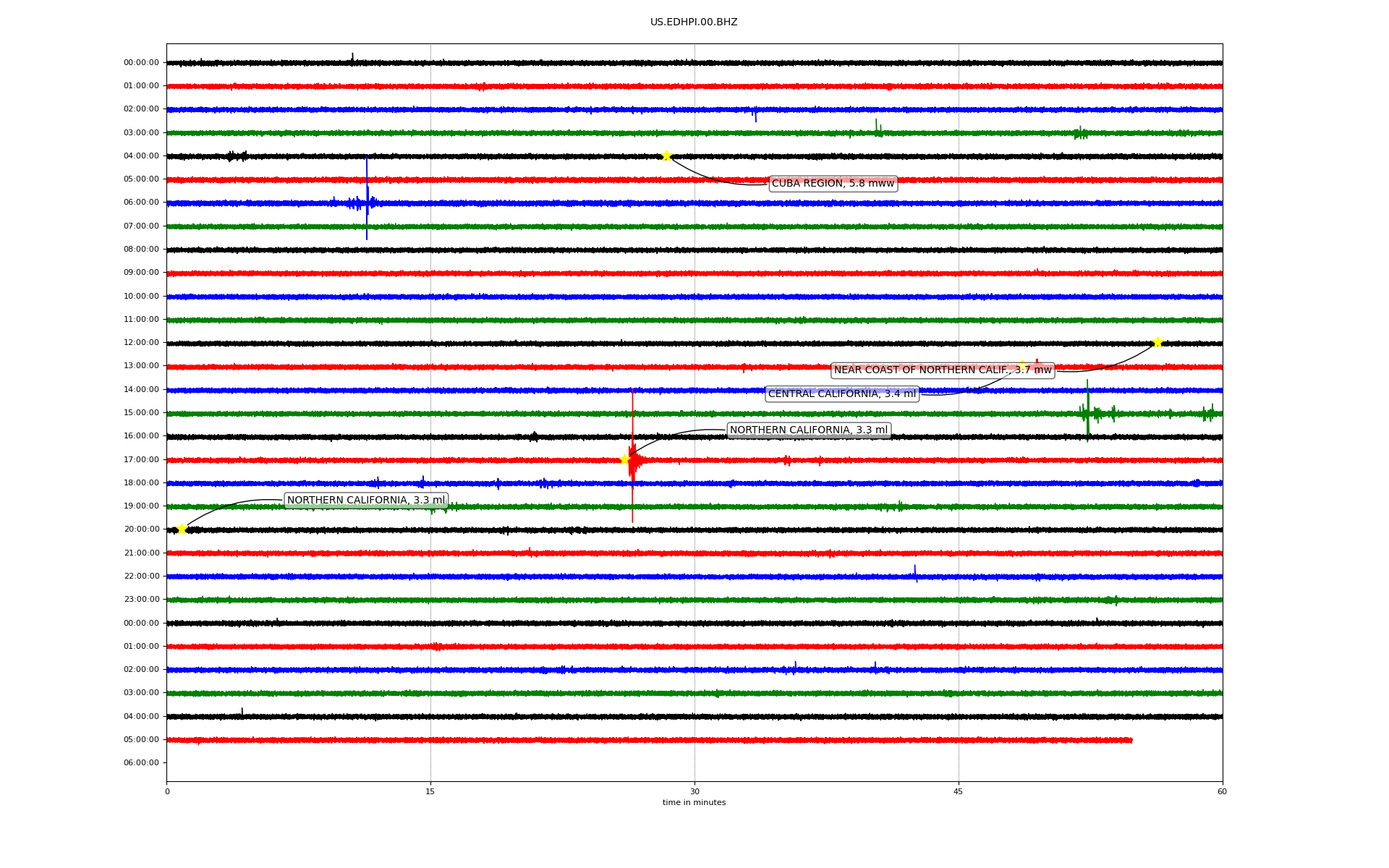Select the CUBA REGION, 5.8 mww label
The width and height of the screenshot is (1389, 868).
coord(833,184)
